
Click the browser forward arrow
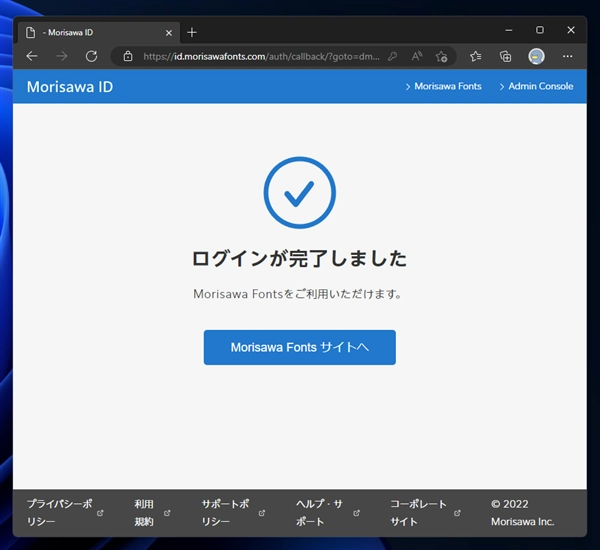click(x=62, y=56)
